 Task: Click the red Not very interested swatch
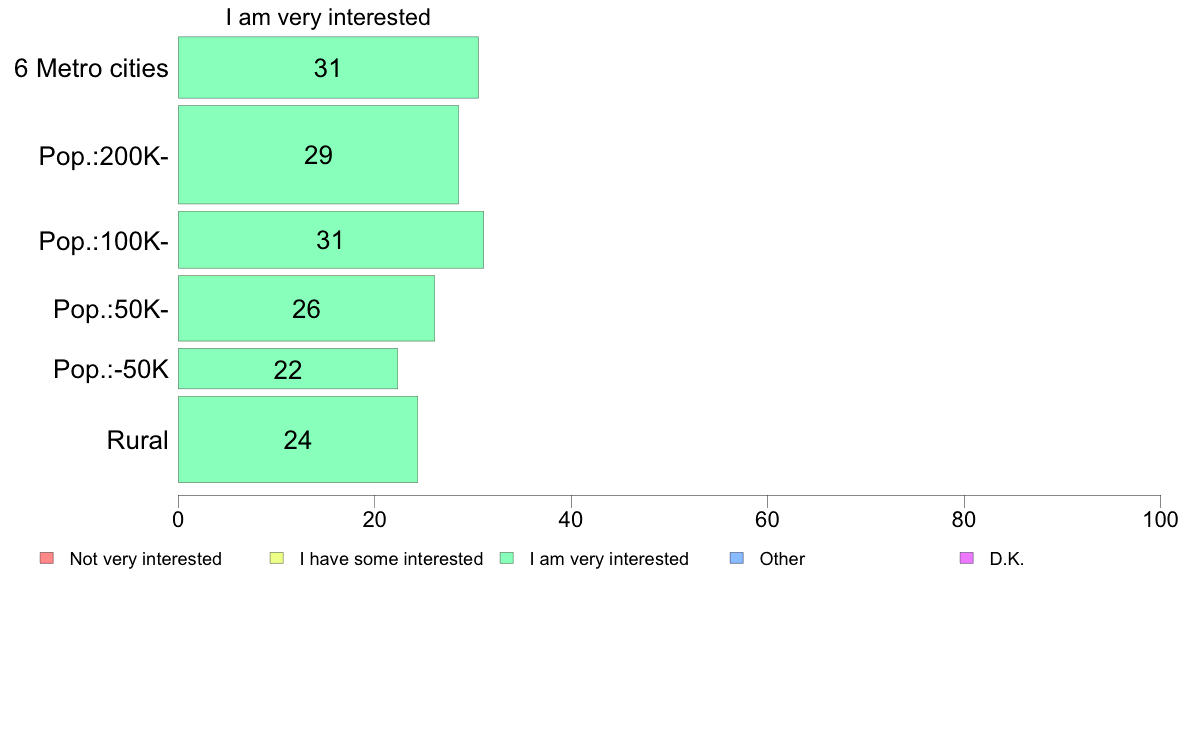[47, 559]
